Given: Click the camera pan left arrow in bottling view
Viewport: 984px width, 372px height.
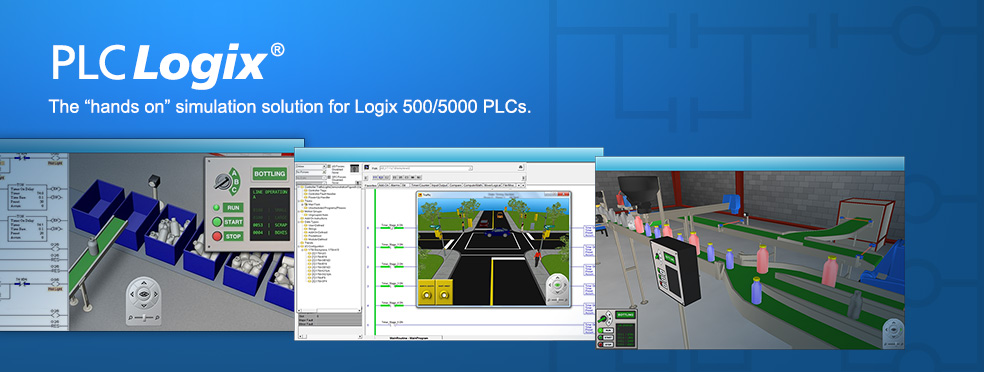Looking at the screenshot, I should coord(132,294).
